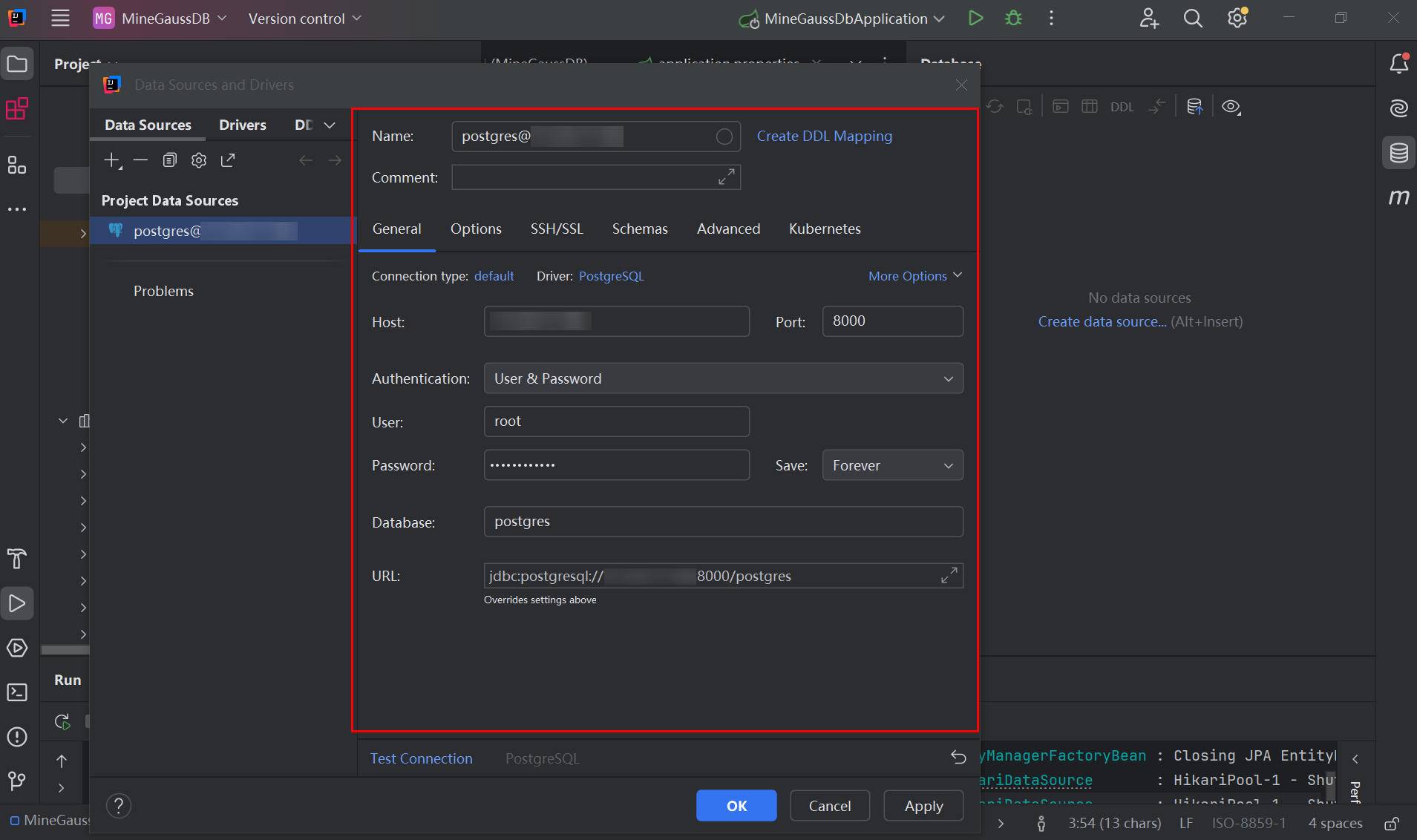Show hidden tabs chevron next to Drivers
This screenshot has width=1417, height=840.
click(x=330, y=125)
